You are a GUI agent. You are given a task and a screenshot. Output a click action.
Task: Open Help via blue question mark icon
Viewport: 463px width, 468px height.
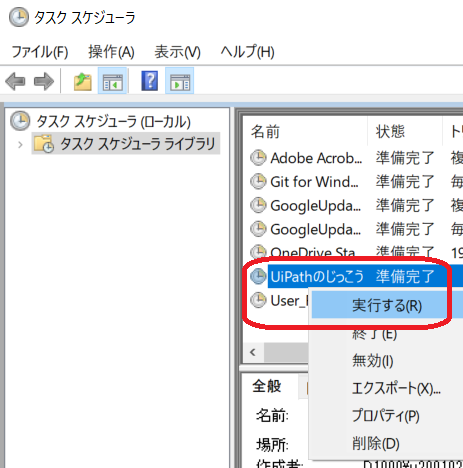pos(150,81)
